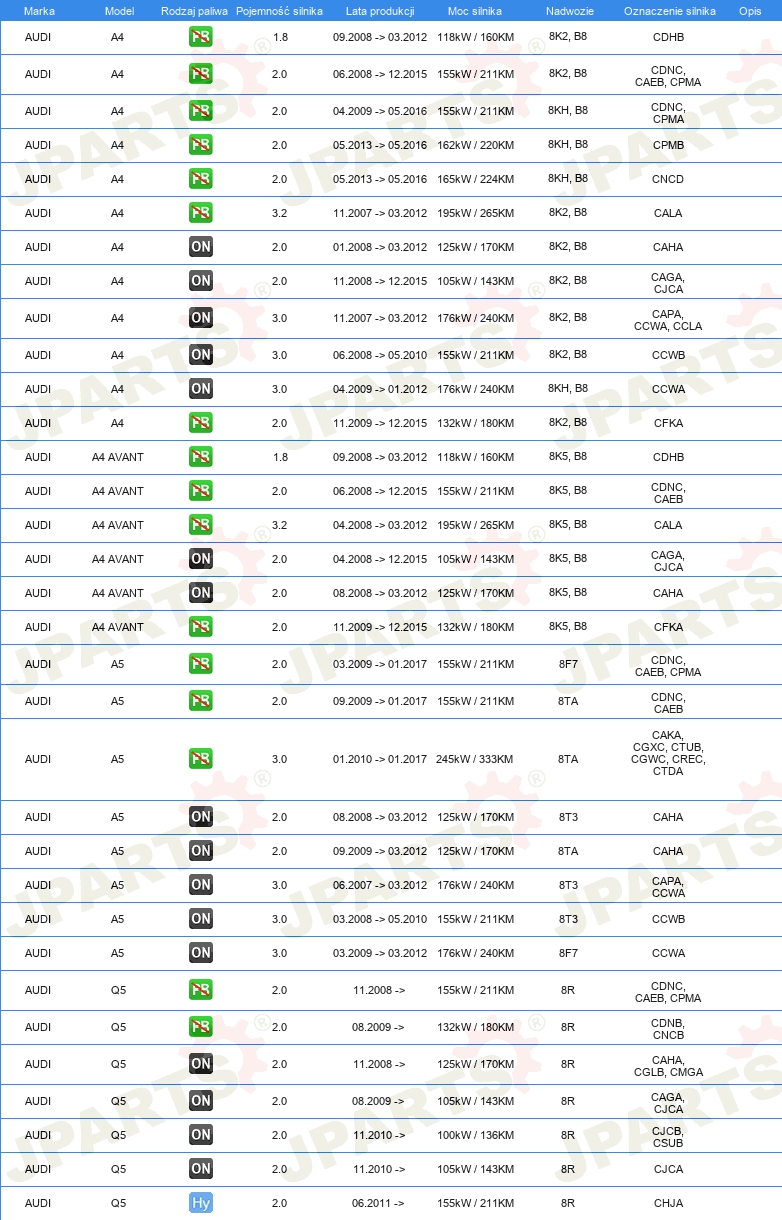Click the Marka column header
This screenshot has height=1220, width=782.
(39, 10)
